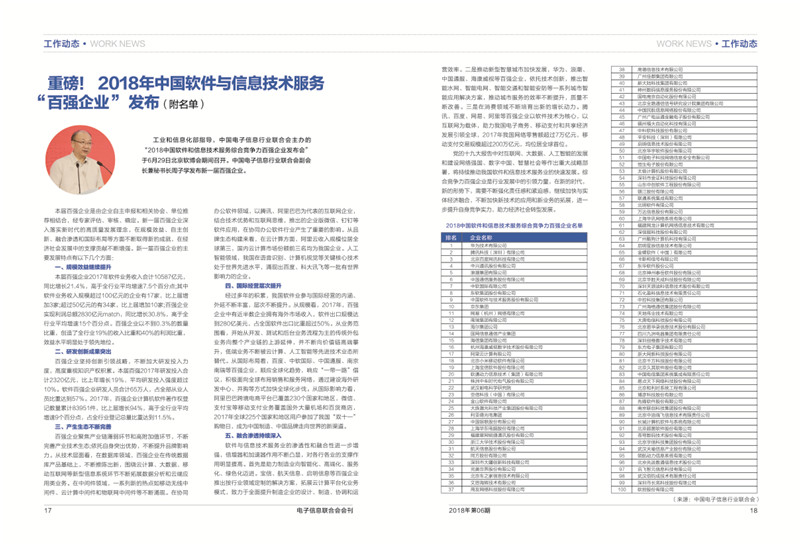Click right page header "WORK NEWS • 工作动态"
The width and height of the screenshot is (800, 546).
click(707, 44)
